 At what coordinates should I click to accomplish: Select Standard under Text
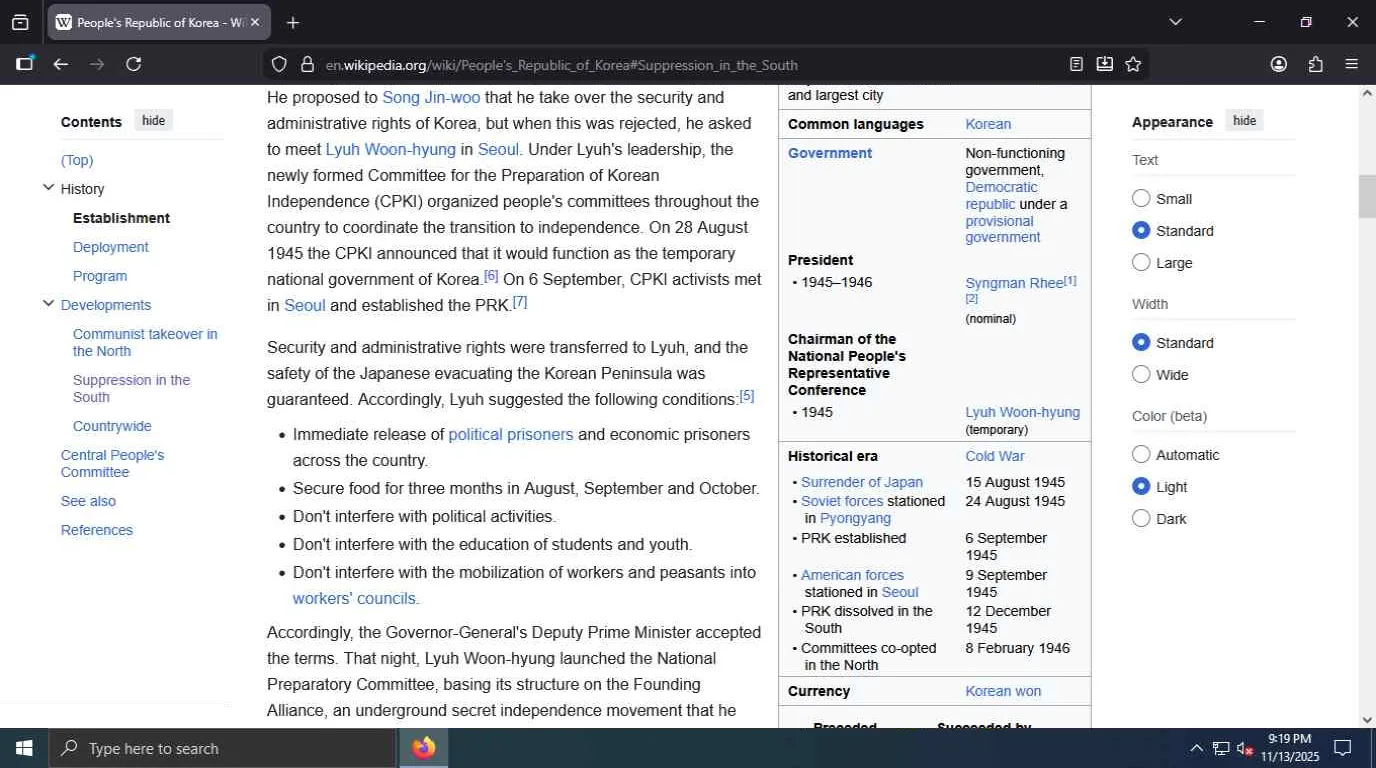coord(1141,230)
